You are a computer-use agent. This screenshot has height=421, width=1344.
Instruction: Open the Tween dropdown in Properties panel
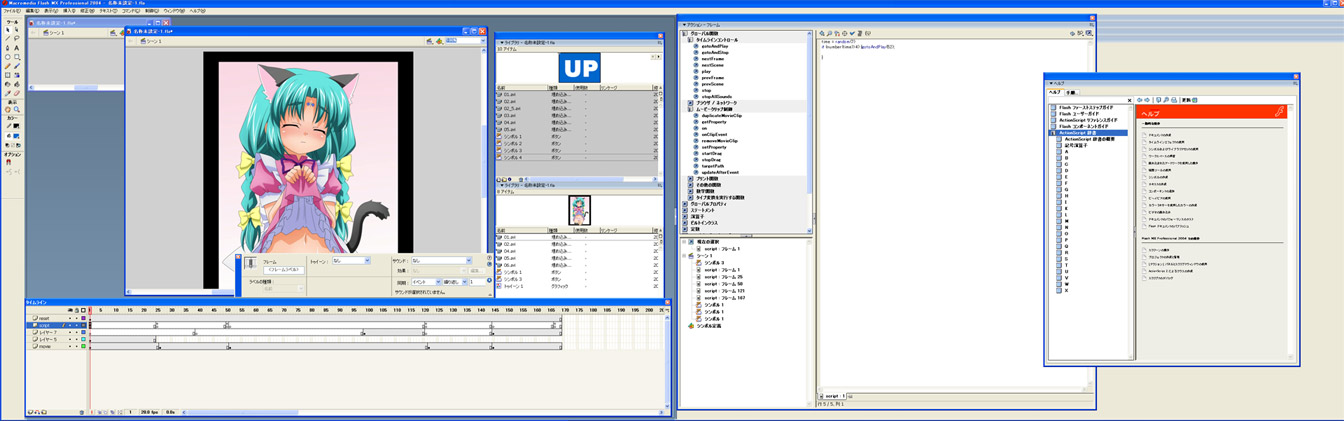(x=351, y=261)
